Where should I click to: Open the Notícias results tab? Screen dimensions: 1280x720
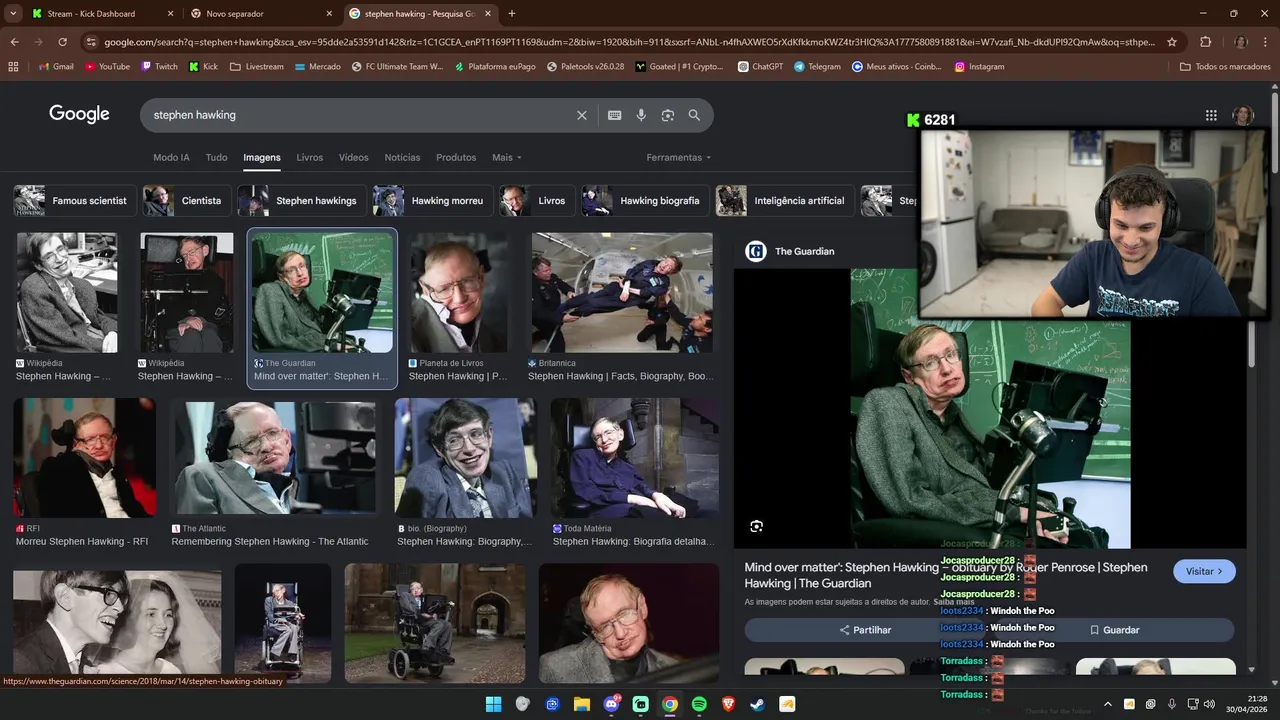(402, 158)
